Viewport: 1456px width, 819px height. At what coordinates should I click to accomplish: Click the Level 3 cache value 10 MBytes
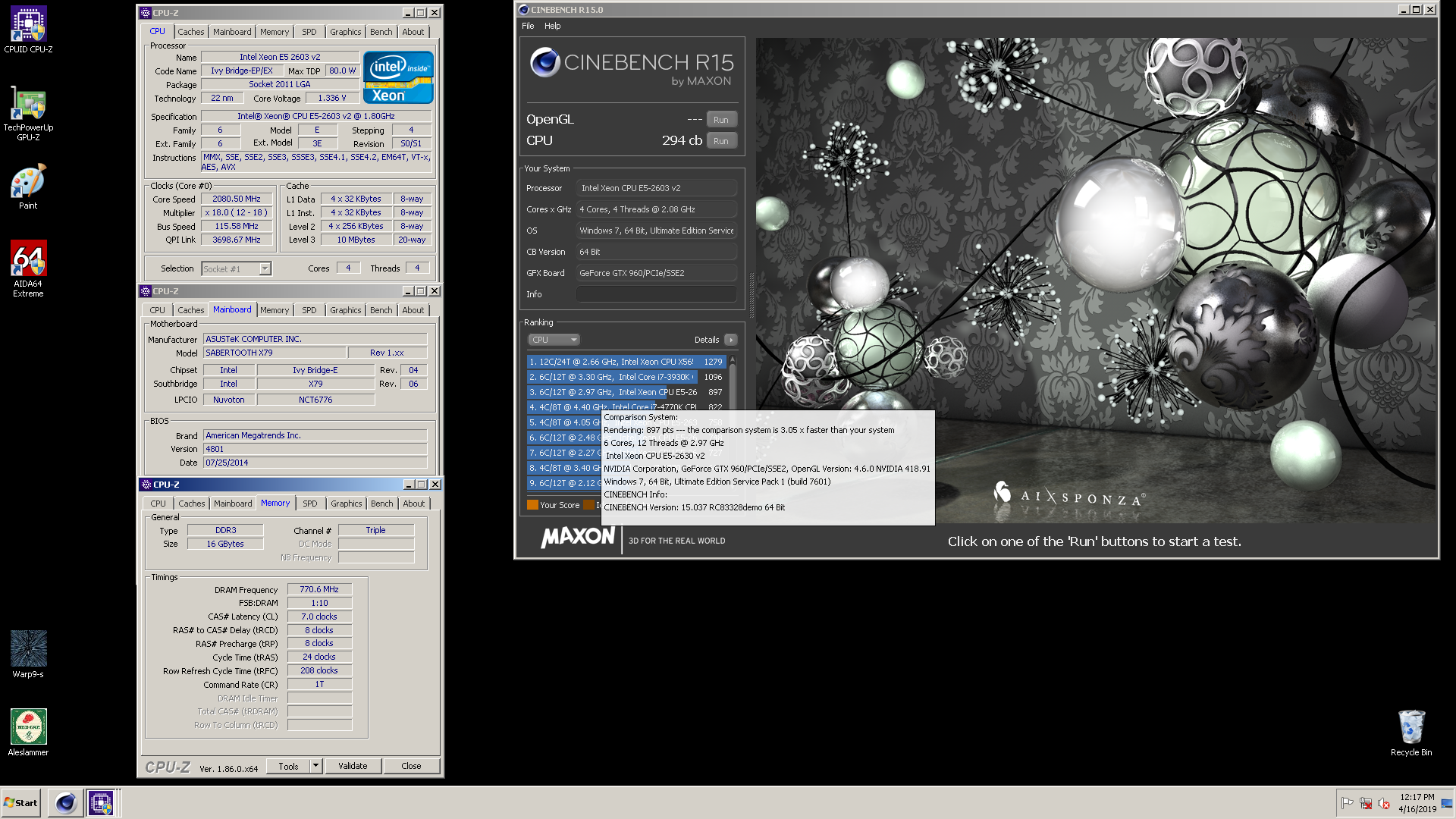(x=356, y=240)
